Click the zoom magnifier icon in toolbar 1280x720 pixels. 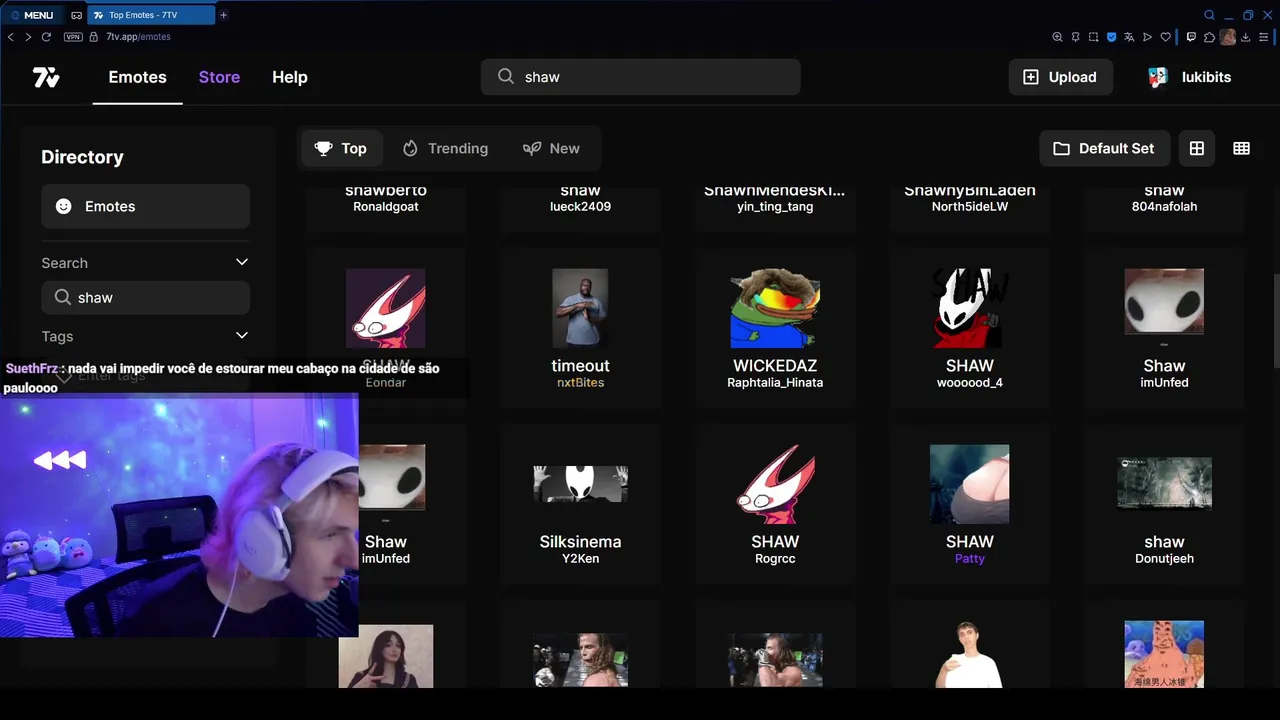point(1057,37)
